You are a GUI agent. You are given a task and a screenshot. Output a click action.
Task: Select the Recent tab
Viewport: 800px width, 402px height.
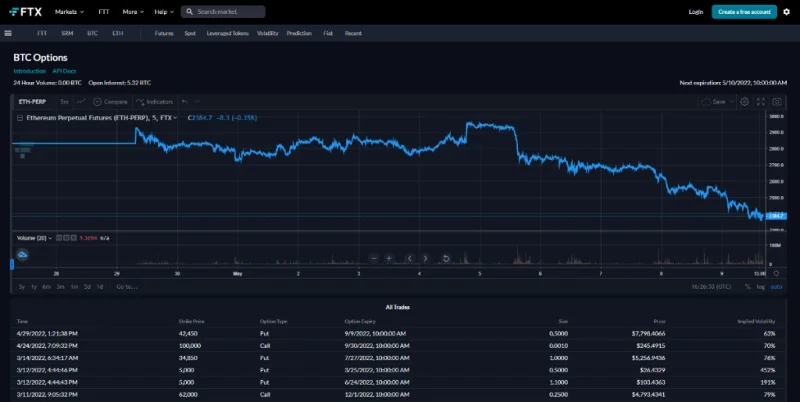pyautogui.click(x=353, y=33)
